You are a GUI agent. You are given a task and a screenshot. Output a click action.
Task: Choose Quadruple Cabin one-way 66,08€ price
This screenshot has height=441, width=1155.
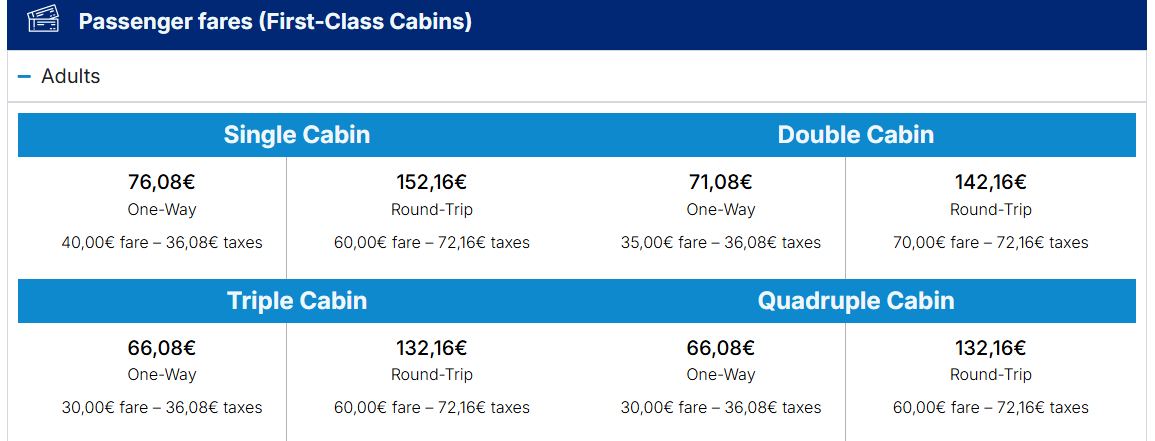721,347
